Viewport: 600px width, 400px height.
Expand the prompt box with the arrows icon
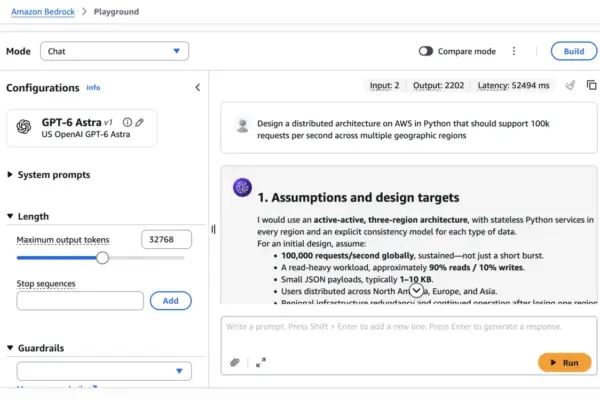261,362
